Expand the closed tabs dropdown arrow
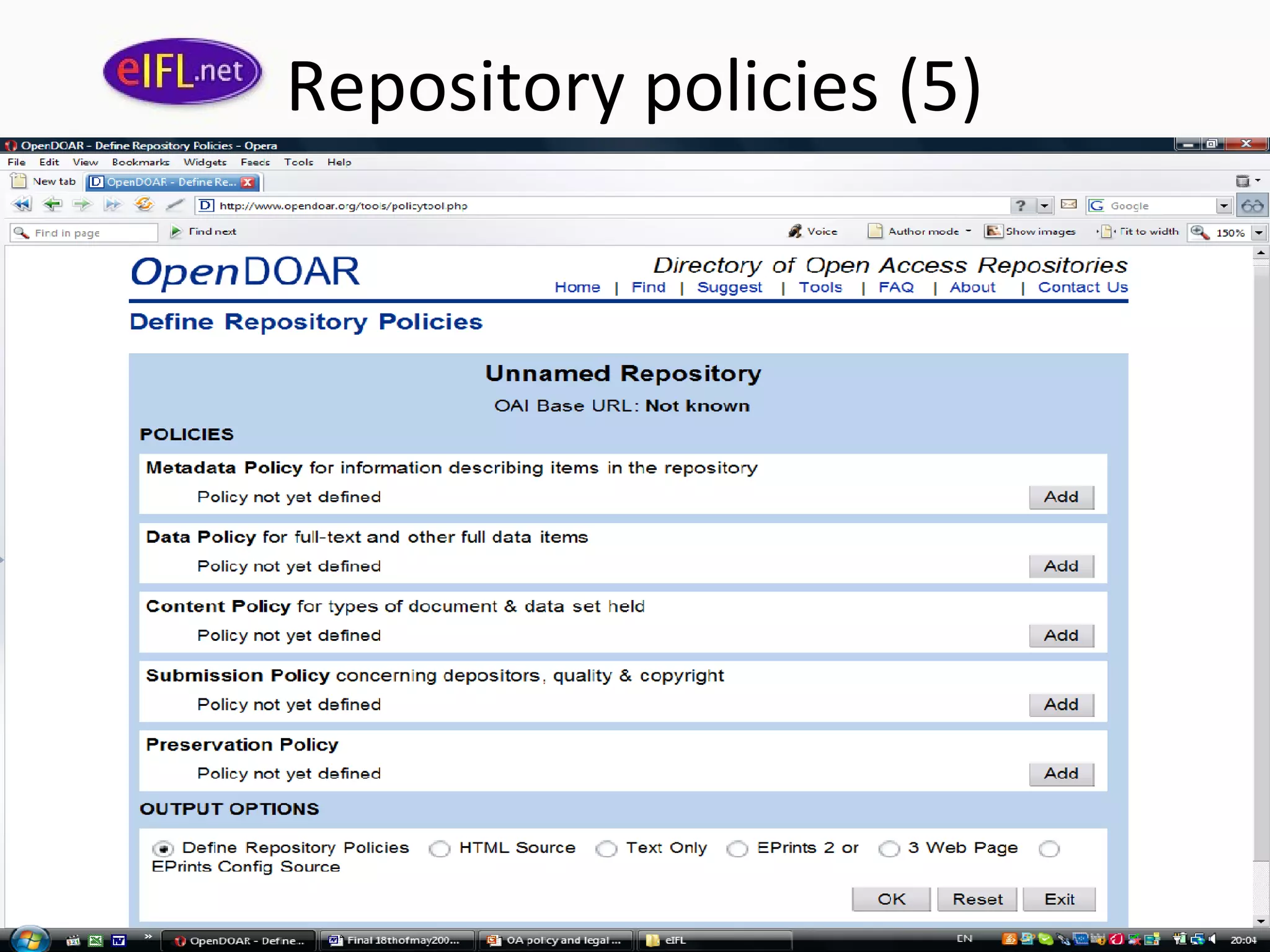Viewport: 1270px width, 952px height. pos(1258,180)
